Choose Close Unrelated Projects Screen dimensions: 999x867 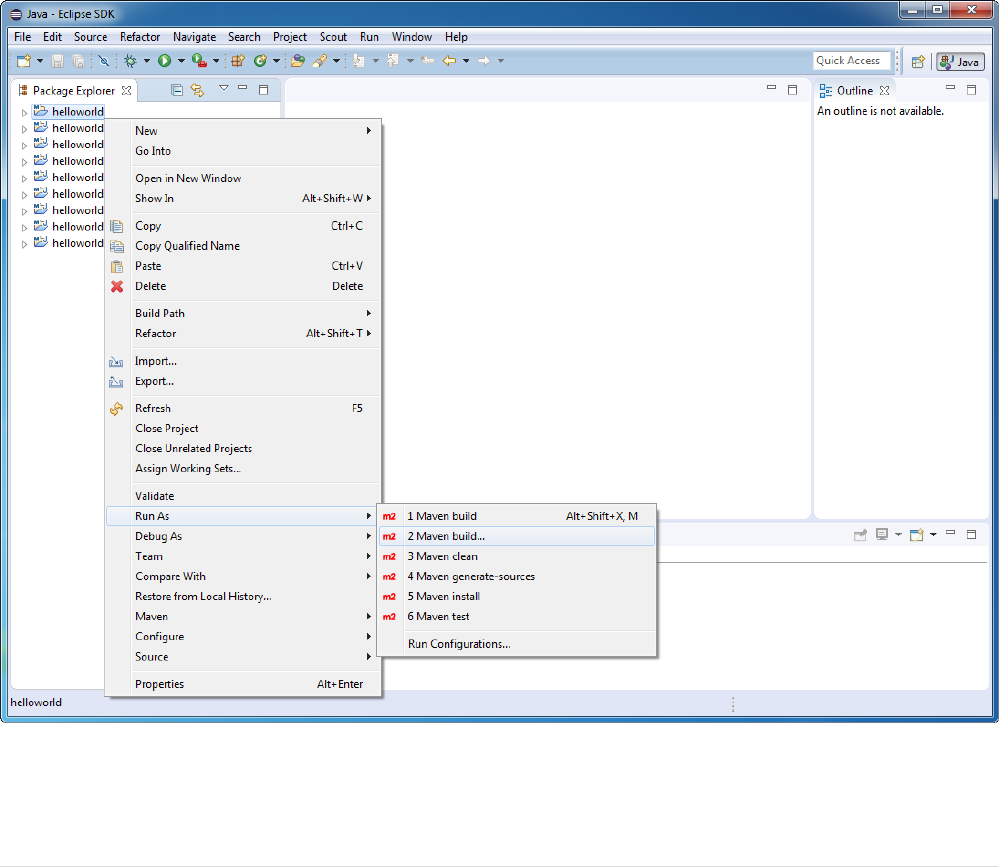(243, 448)
